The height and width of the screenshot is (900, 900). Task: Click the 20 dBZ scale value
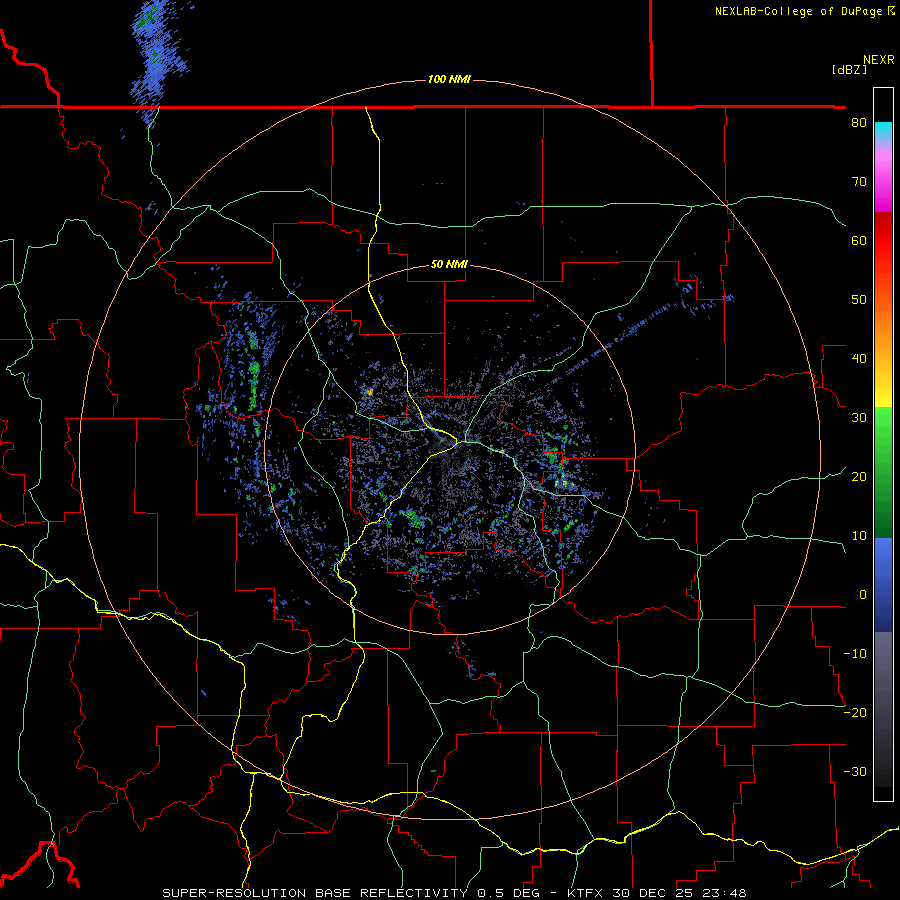pyautogui.click(x=859, y=476)
